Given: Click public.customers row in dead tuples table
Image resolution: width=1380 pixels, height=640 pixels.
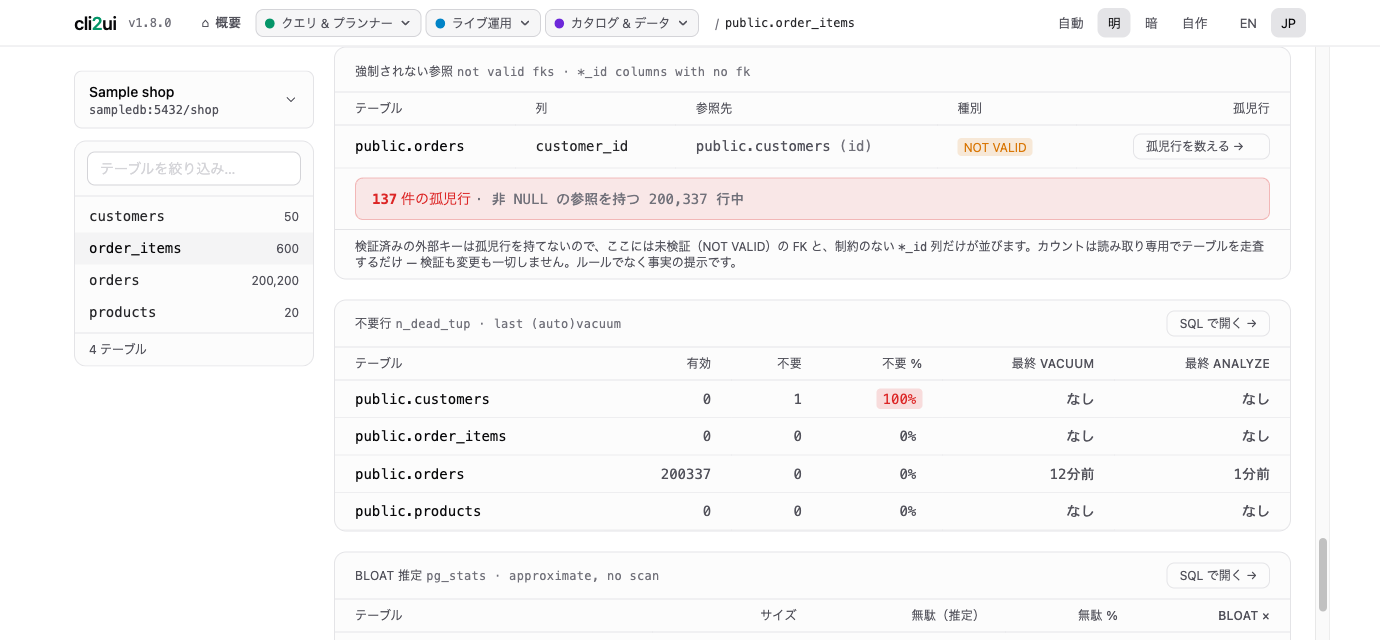Looking at the screenshot, I should (x=812, y=399).
